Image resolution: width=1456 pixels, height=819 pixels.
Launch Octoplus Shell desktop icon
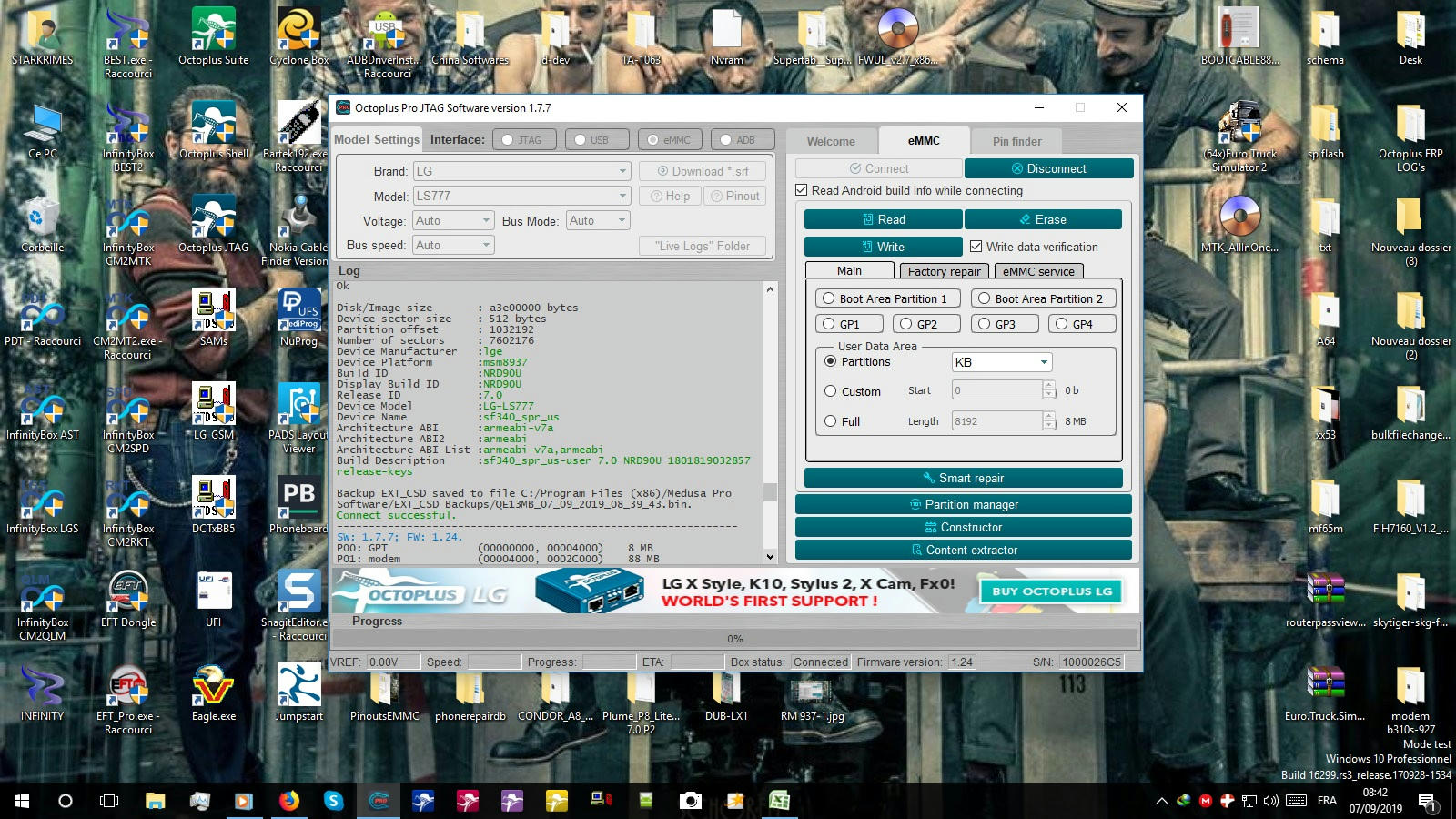pos(213,130)
